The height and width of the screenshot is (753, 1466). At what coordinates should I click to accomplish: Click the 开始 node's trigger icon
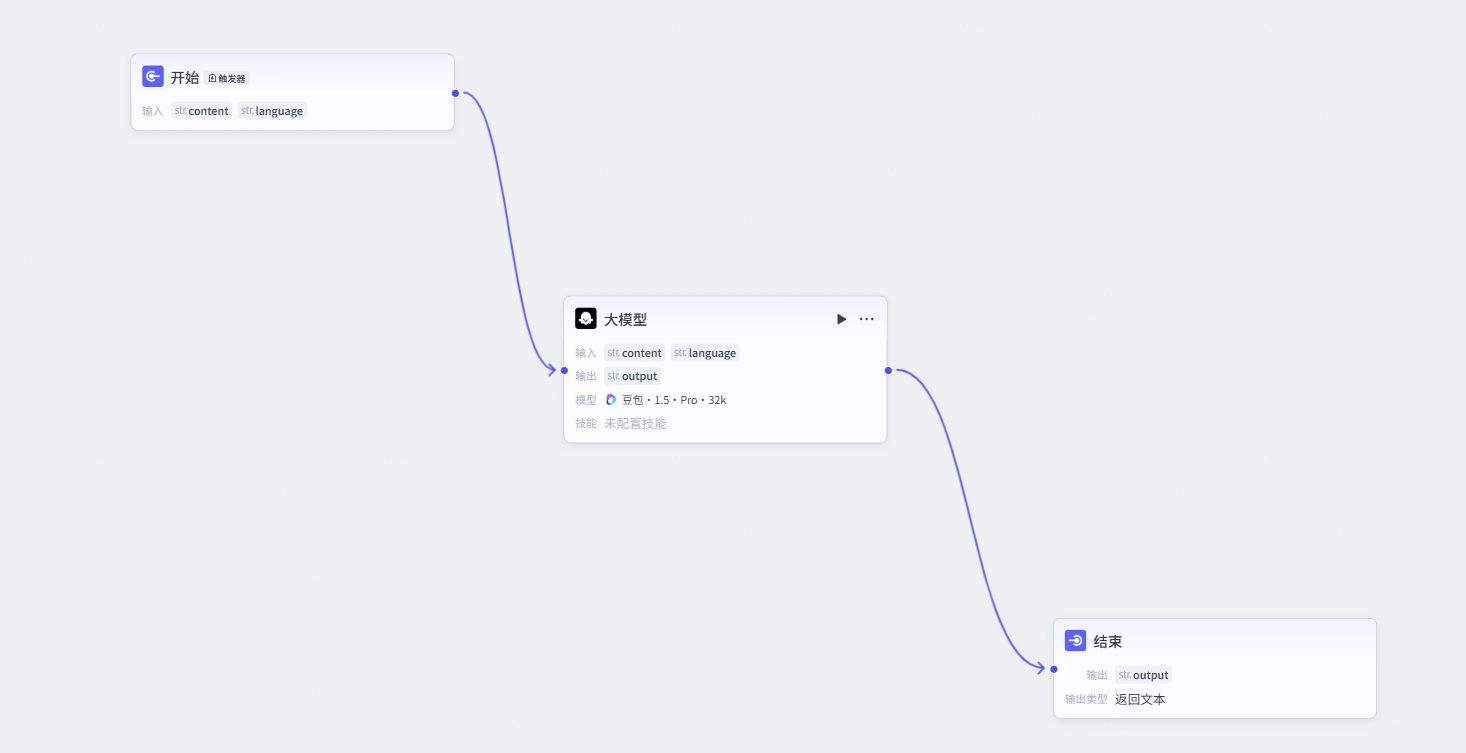[152, 75]
